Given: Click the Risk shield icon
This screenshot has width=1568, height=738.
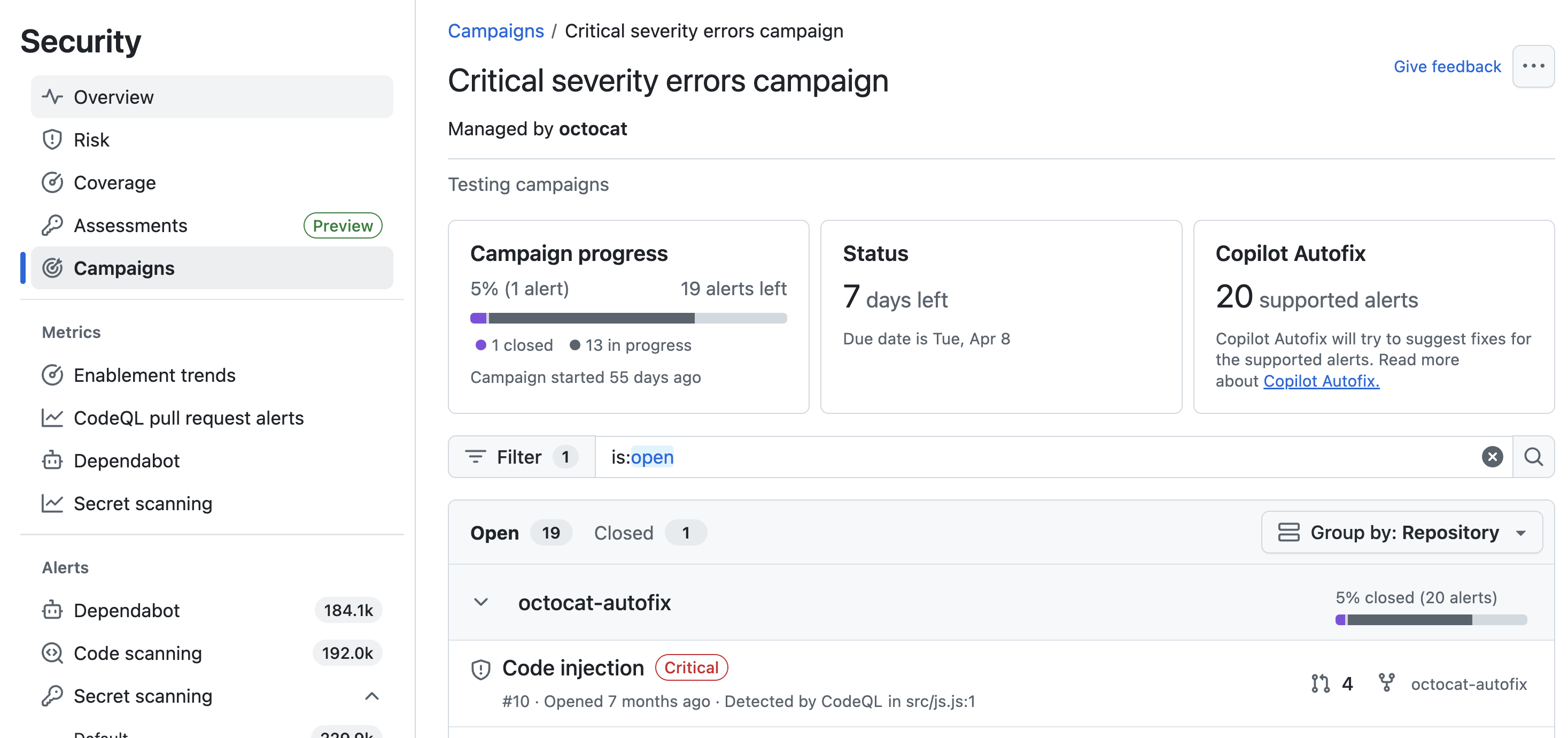Looking at the screenshot, I should 52,140.
